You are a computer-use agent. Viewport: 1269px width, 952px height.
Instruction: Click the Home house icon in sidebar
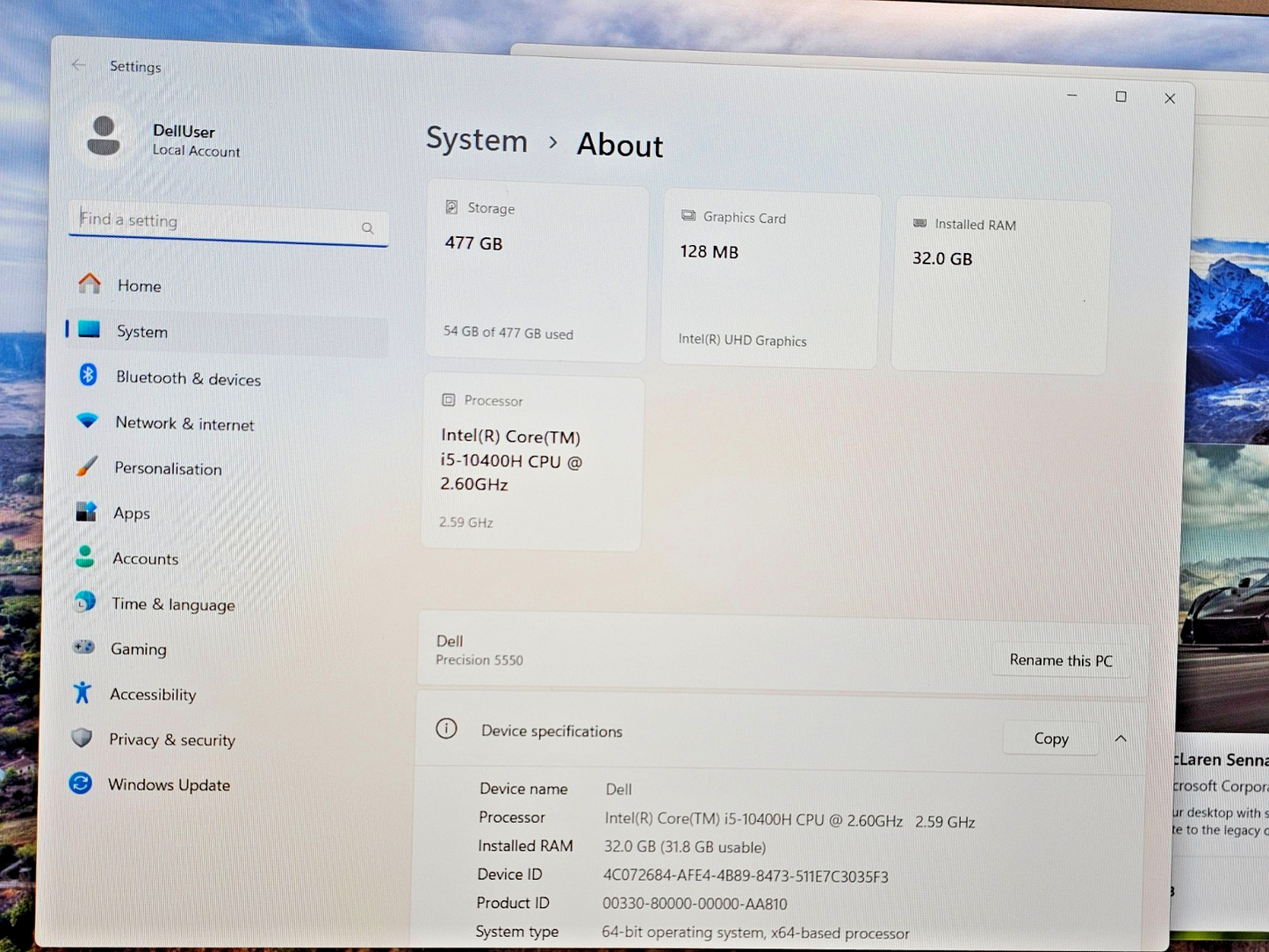click(90, 284)
